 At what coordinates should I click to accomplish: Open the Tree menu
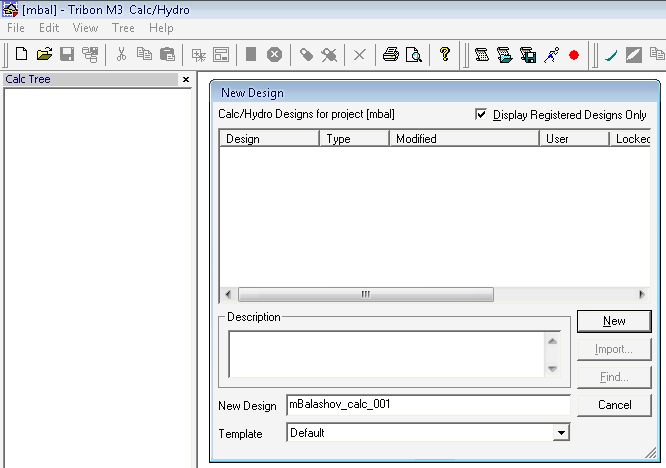point(123,28)
